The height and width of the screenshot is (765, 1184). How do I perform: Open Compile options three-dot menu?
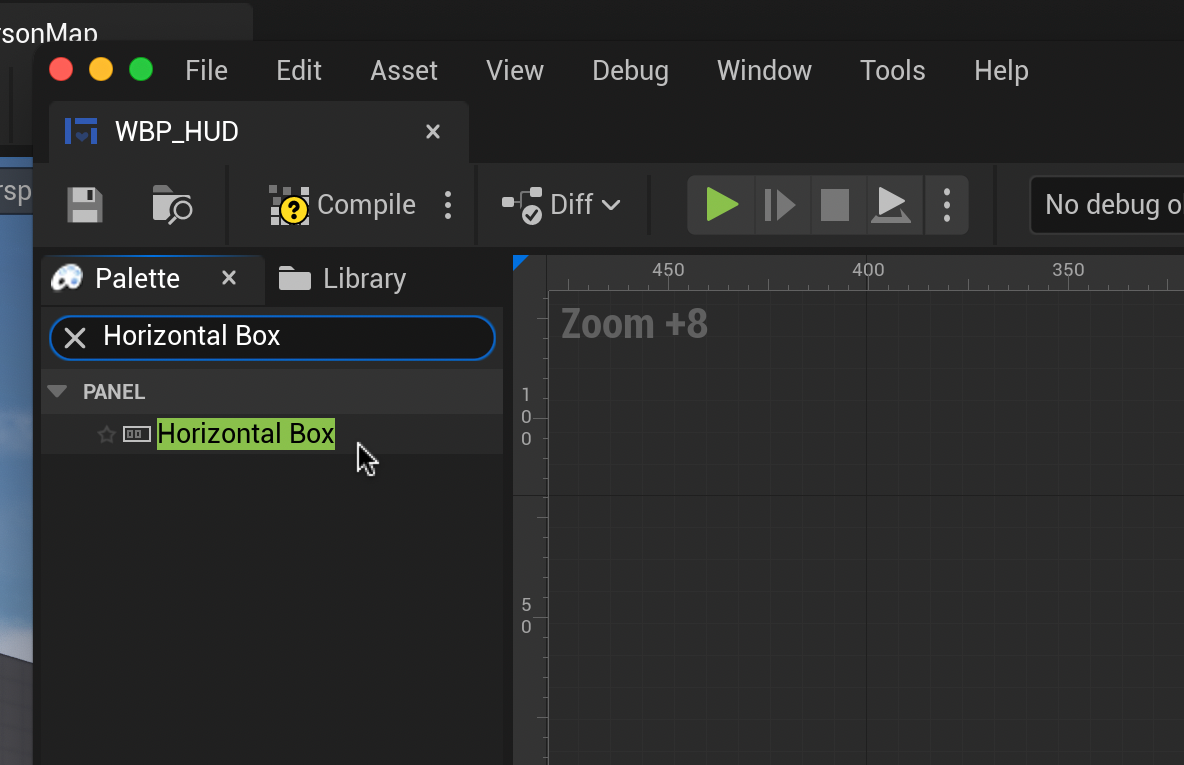pyautogui.click(x=448, y=205)
